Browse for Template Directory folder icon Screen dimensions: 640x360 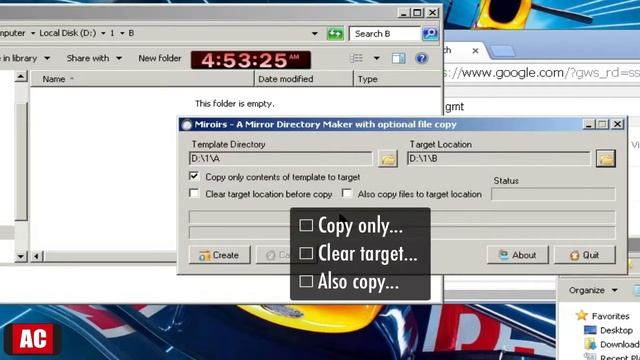[x=388, y=159]
